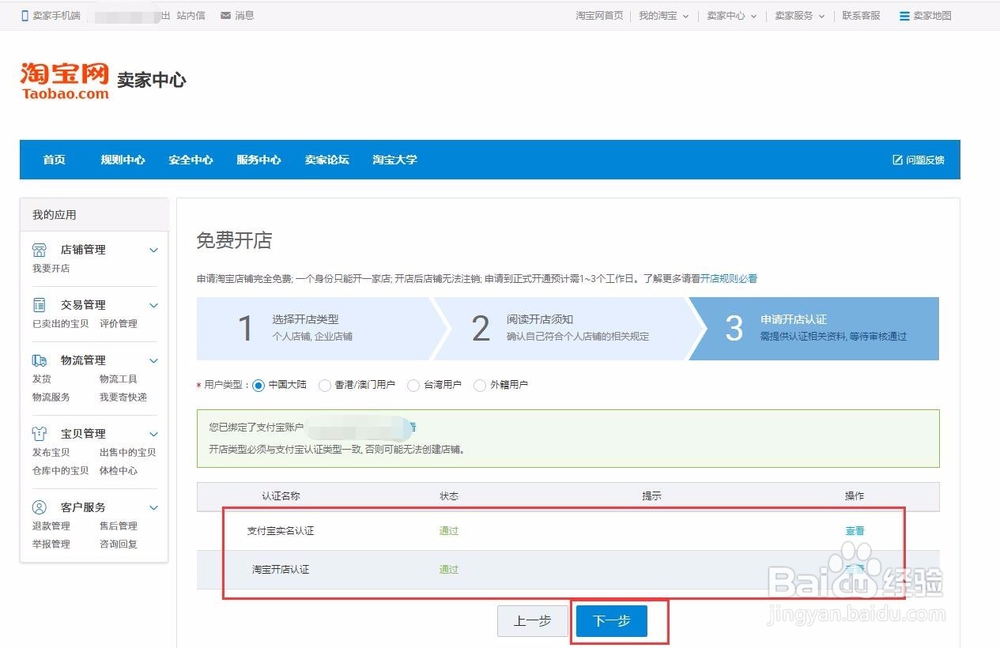Select the 台湾用户 radio button
The height and width of the screenshot is (648, 1000).
click(x=413, y=385)
